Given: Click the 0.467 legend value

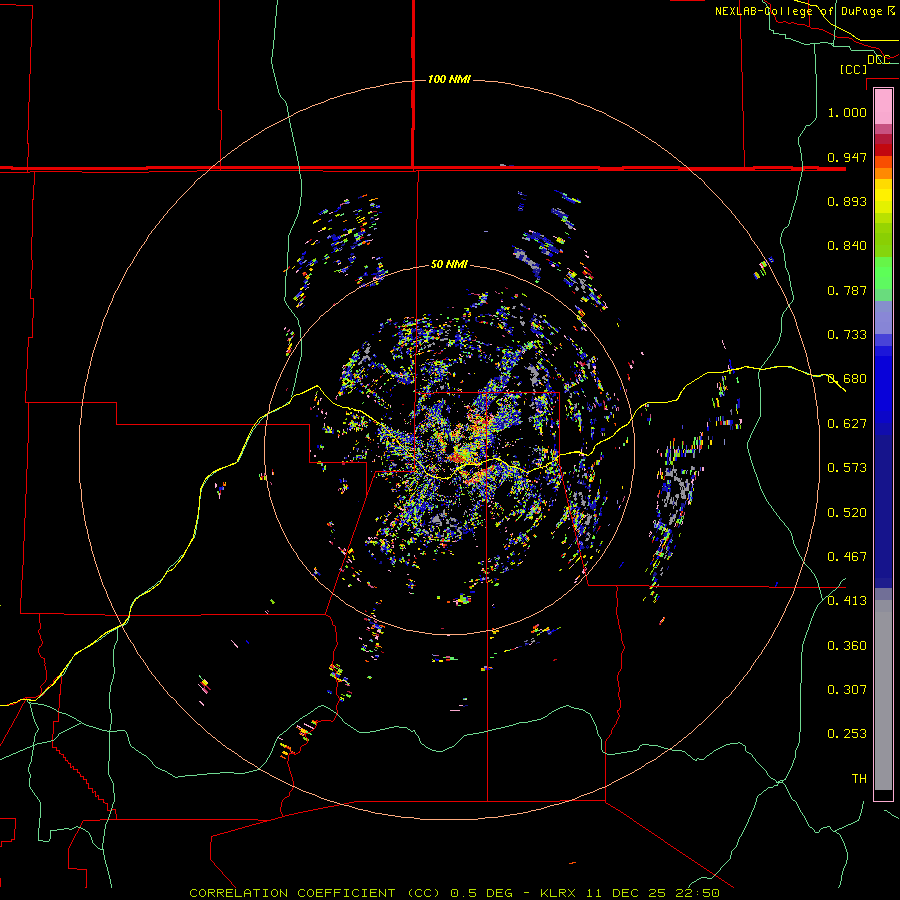Looking at the screenshot, I should point(847,557).
